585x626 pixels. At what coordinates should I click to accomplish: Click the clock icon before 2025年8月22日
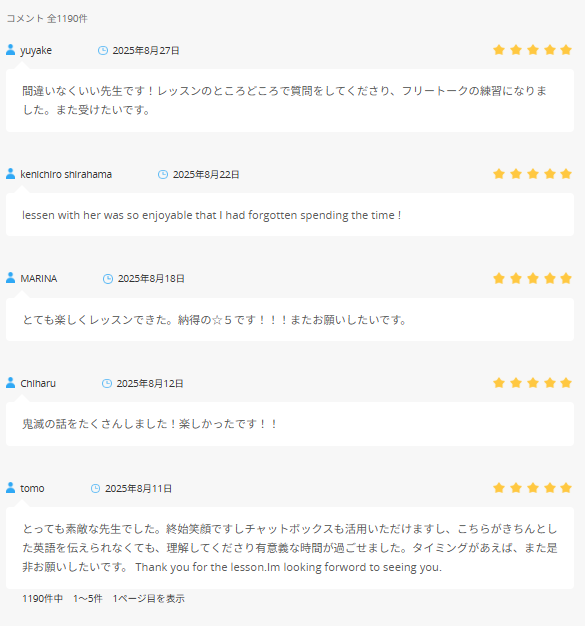(x=163, y=174)
